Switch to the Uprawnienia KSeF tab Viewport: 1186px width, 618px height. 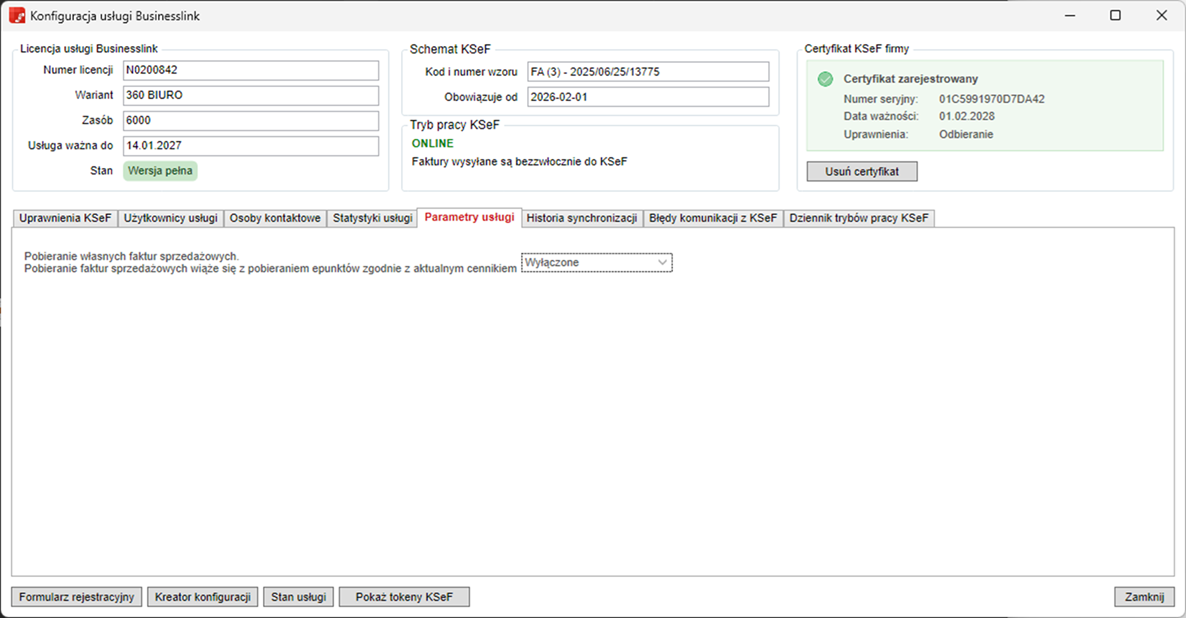click(x=65, y=218)
